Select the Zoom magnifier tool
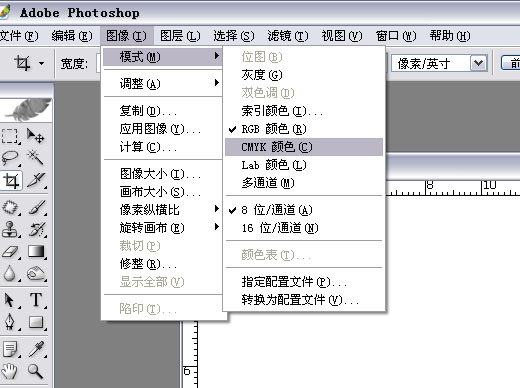Image resolution: width=520 pixels, height=388 pixels. point(35,370)
